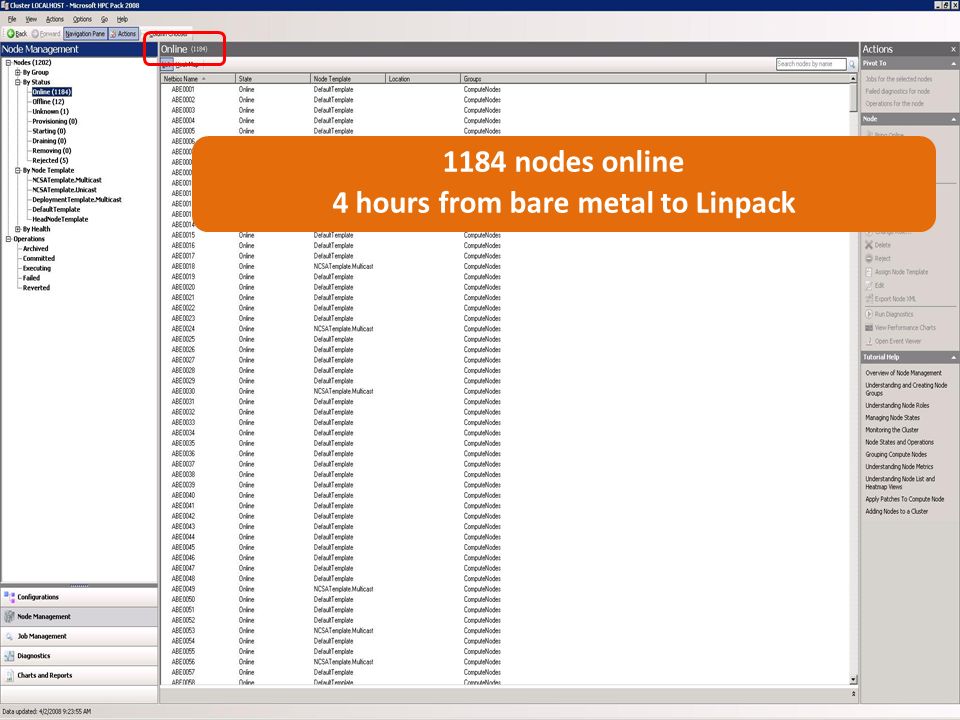
Task: Sort by Netbios Name column header
Action: [198, 79]
